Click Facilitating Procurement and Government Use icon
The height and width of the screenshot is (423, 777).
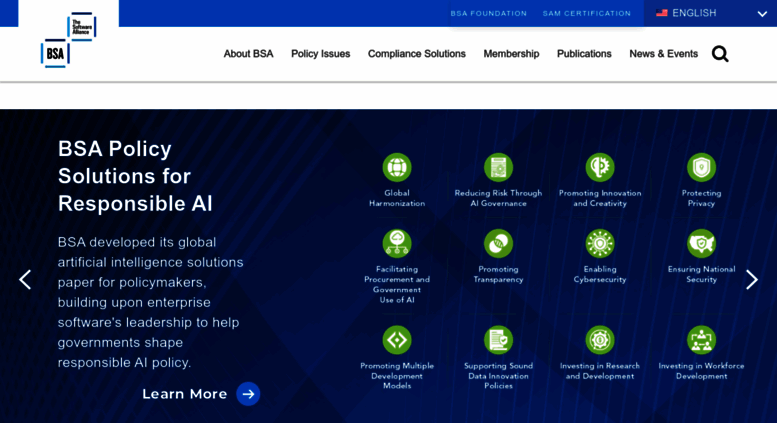coord(397,244)
